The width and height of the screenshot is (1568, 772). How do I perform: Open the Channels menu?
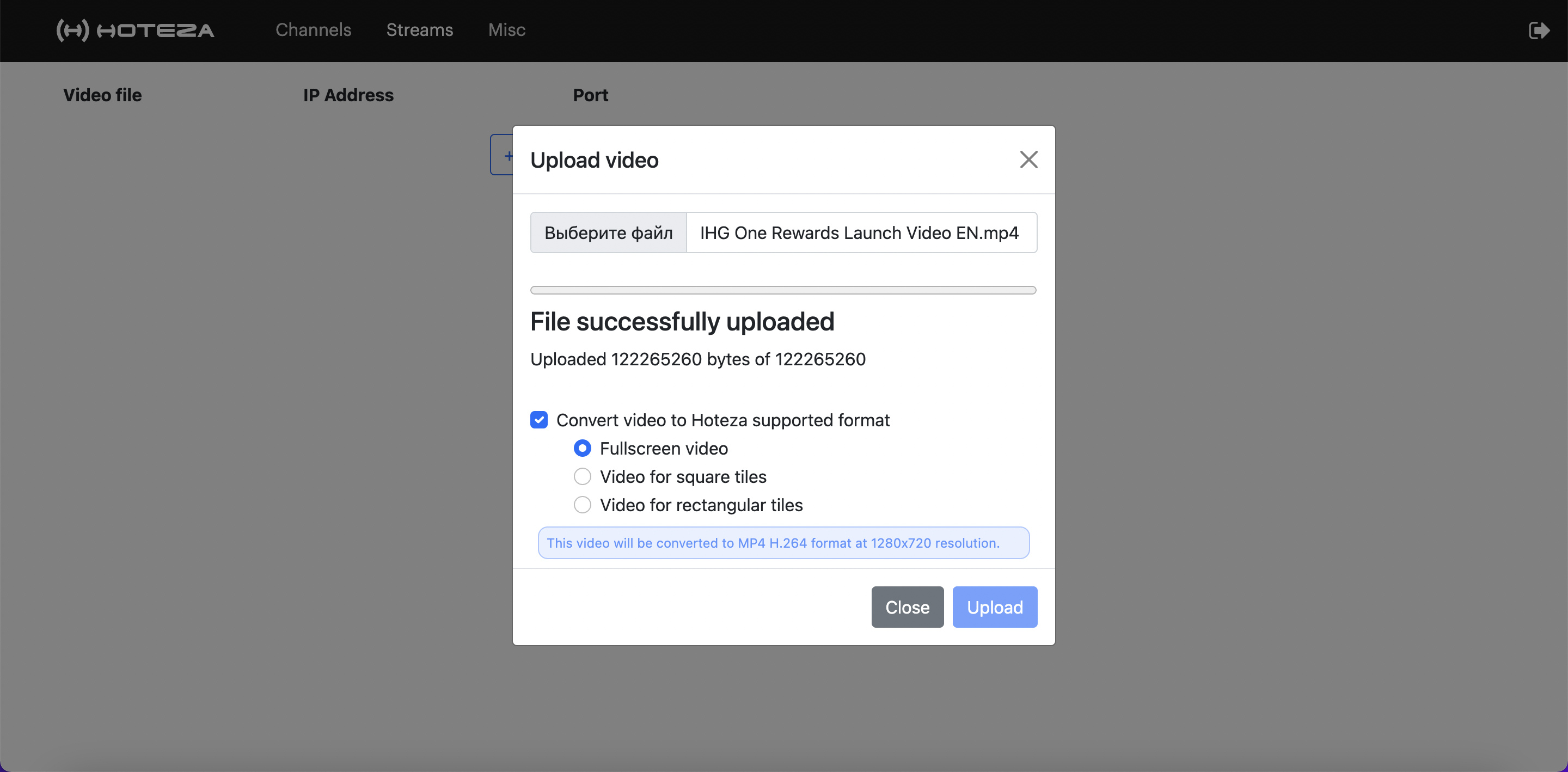313,30
